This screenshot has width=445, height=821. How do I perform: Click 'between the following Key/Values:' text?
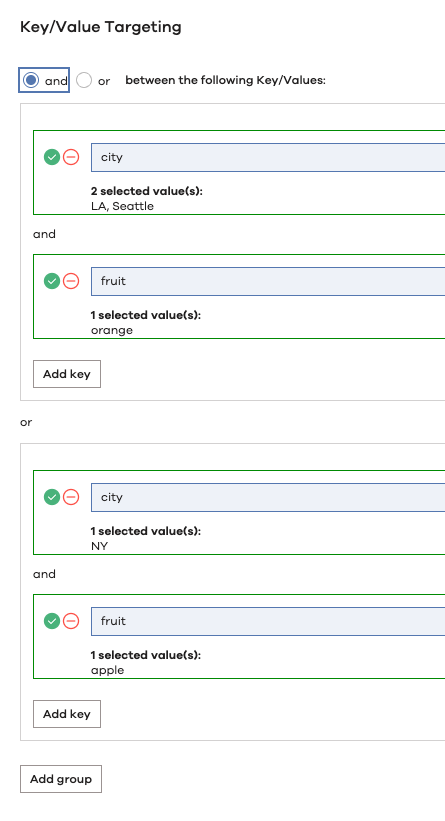point(226,80)
